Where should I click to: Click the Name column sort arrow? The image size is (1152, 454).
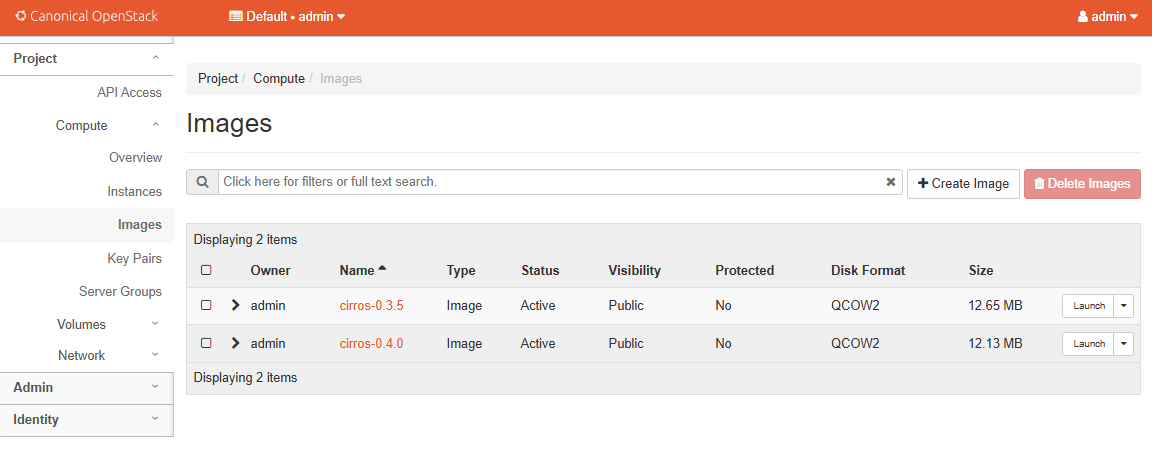(x=382, y=269)
